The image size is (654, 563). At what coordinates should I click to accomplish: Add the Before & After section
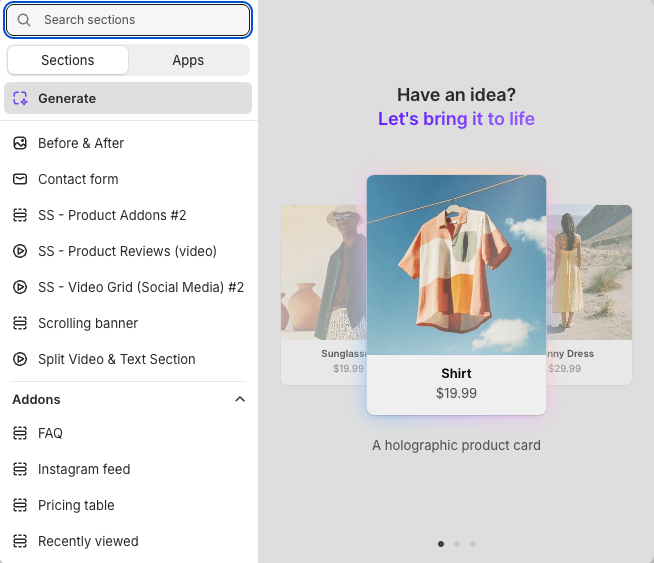[x=128, y=143]
